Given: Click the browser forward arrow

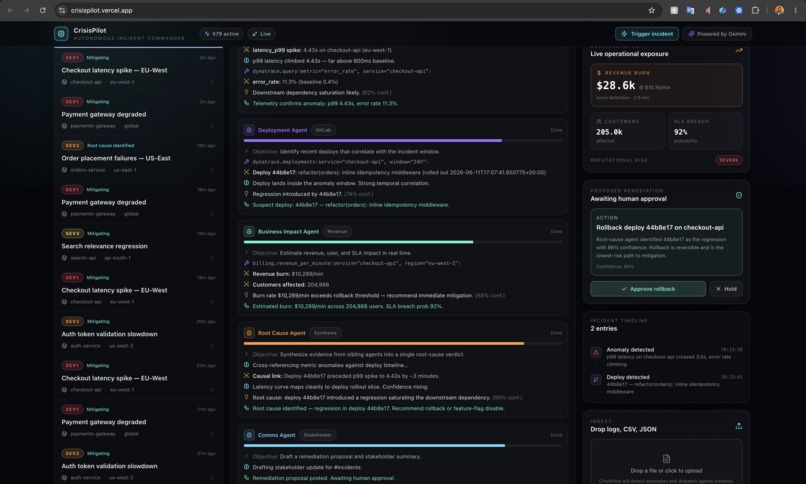Looking at the screenshot, I should tap(26, 10).
